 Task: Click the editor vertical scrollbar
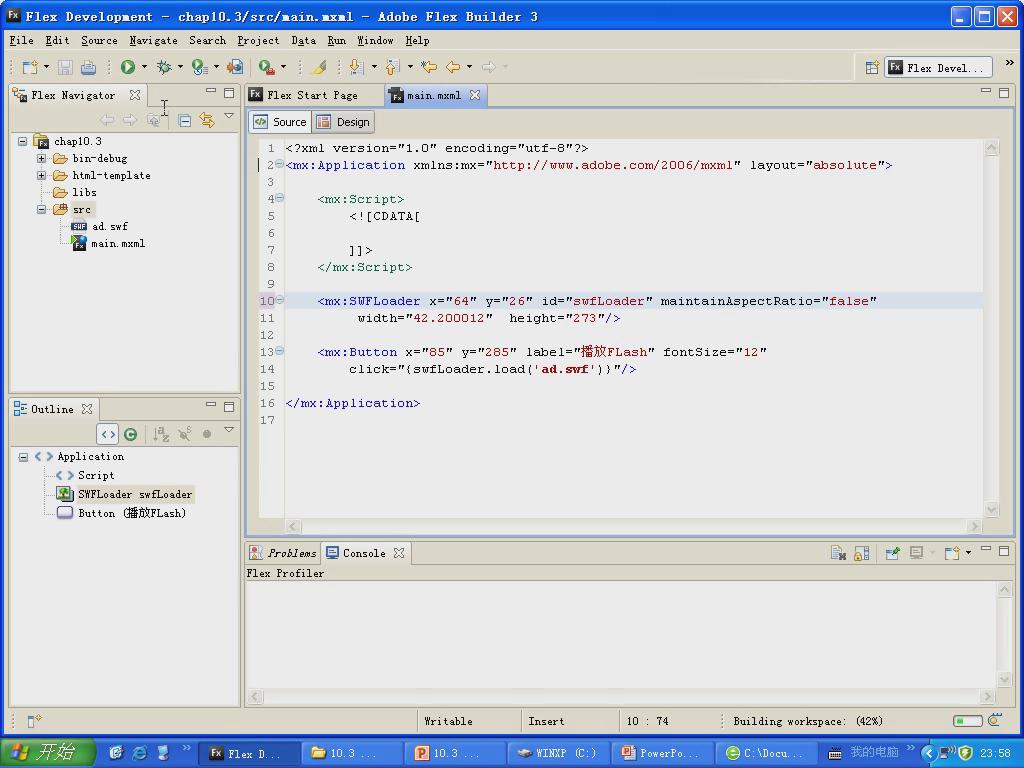coord(991,328)
